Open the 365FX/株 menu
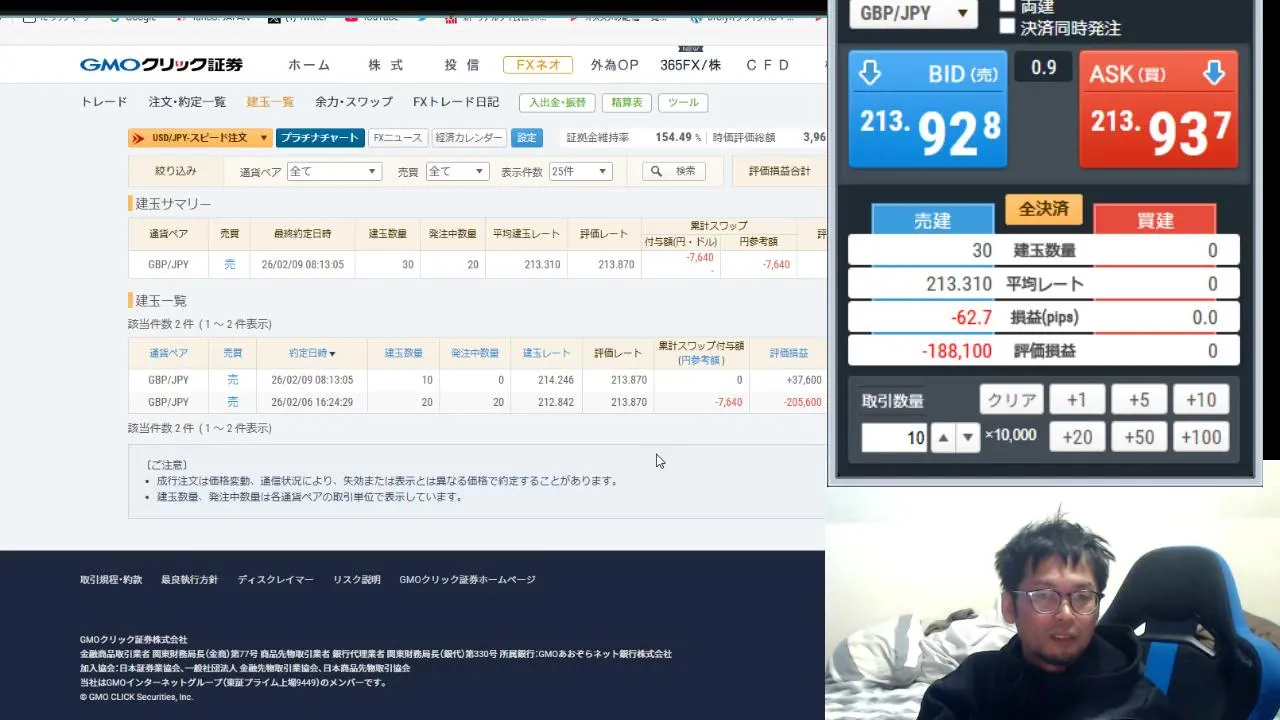 [690, 65]
